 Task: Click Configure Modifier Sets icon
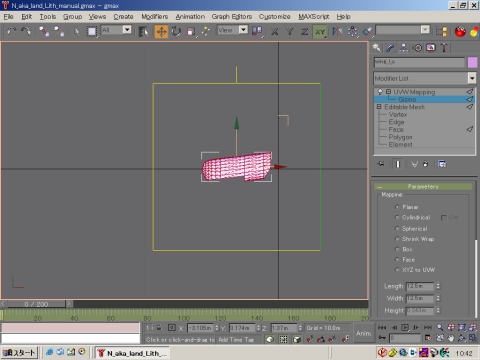click(442, 164)
